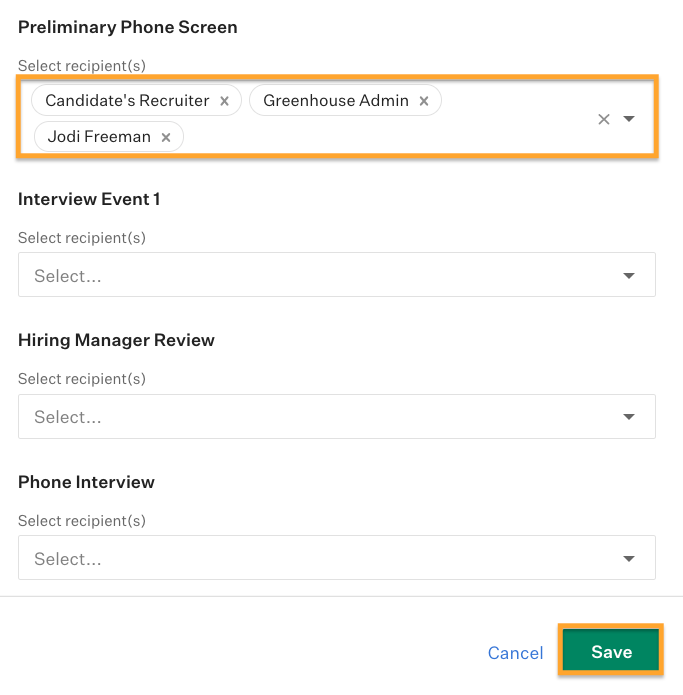Open Phone Interview dropdown arrow
Screen dimensions: 683x695
[x=629, y=559]
